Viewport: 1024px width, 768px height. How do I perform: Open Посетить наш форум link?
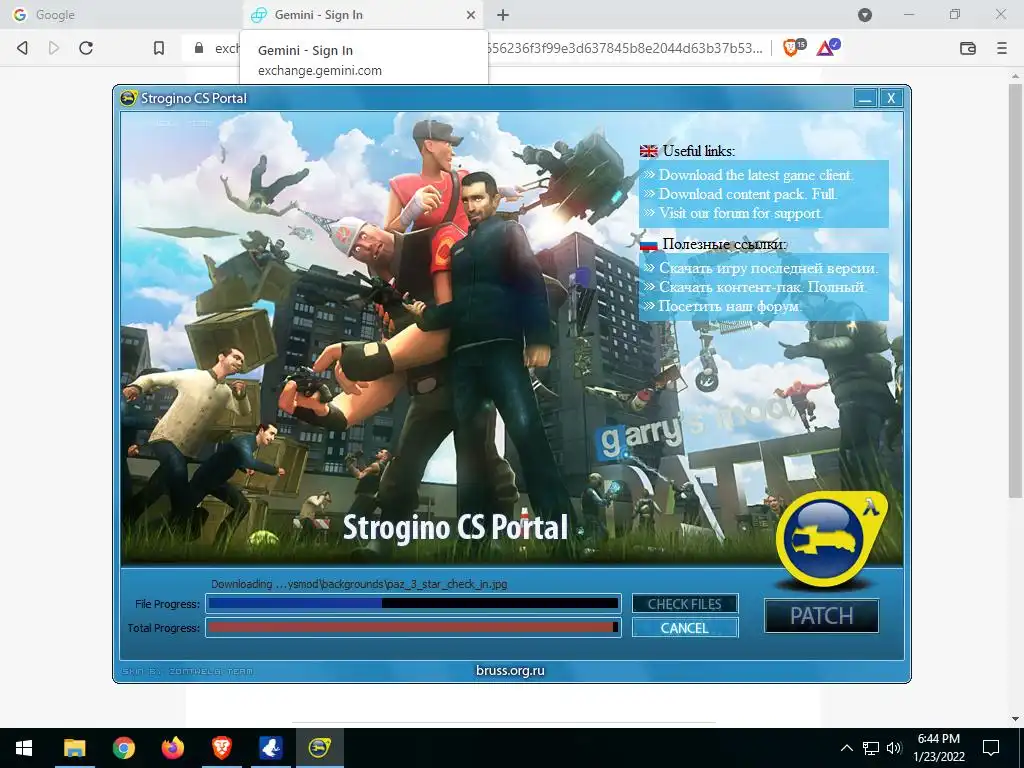coord(729,306)
